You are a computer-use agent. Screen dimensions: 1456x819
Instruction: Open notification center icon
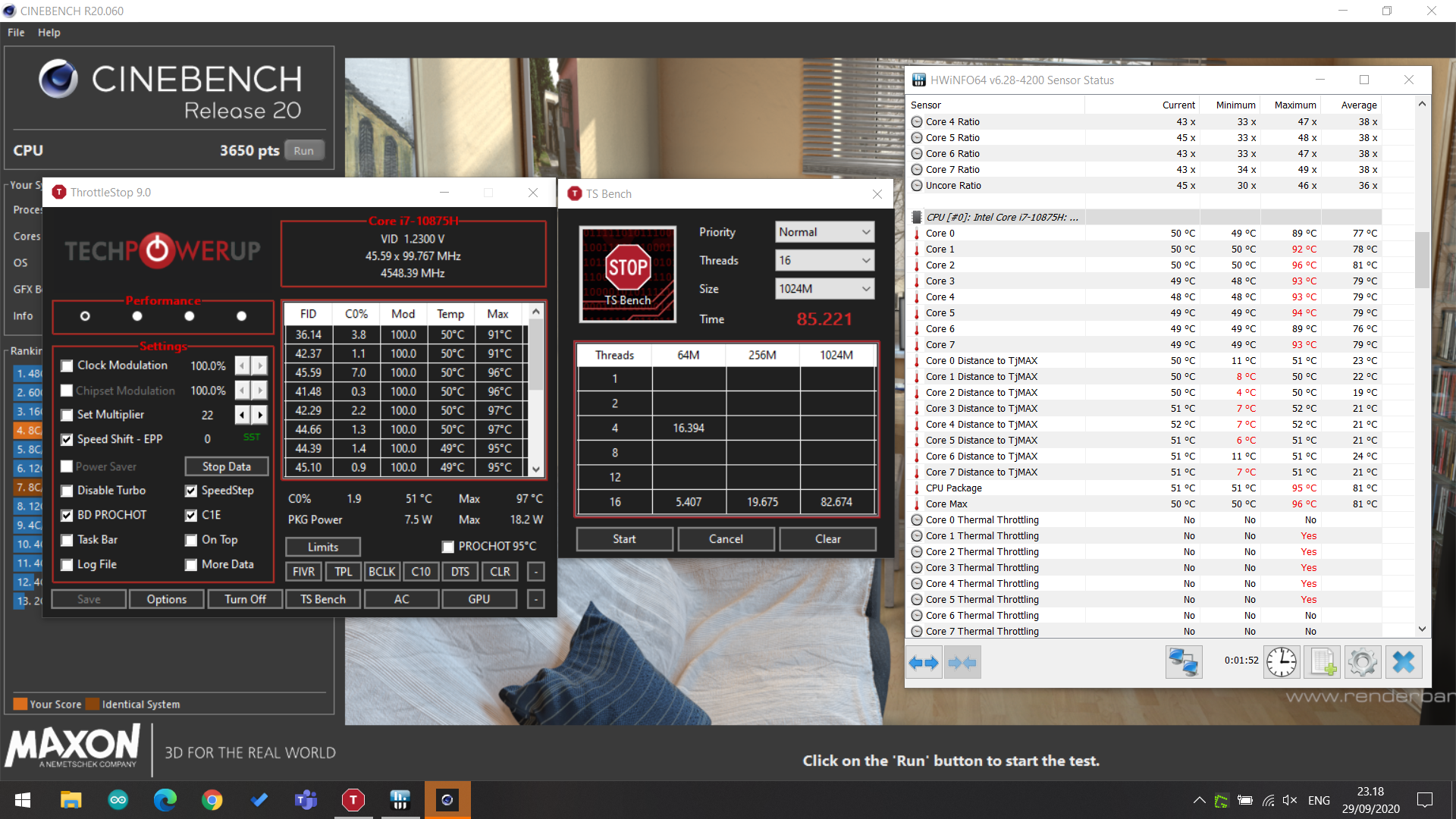pos(1425,800)
